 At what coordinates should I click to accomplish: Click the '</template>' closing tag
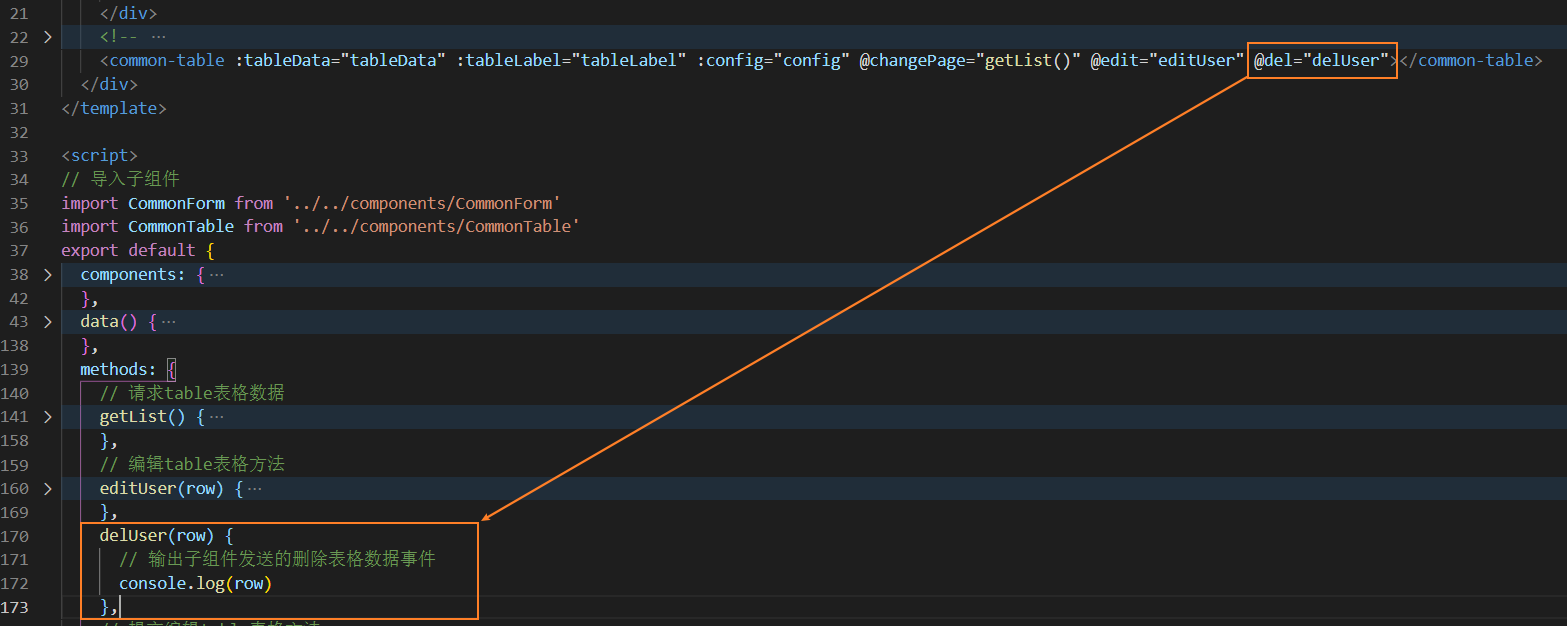tap(114, 108)
